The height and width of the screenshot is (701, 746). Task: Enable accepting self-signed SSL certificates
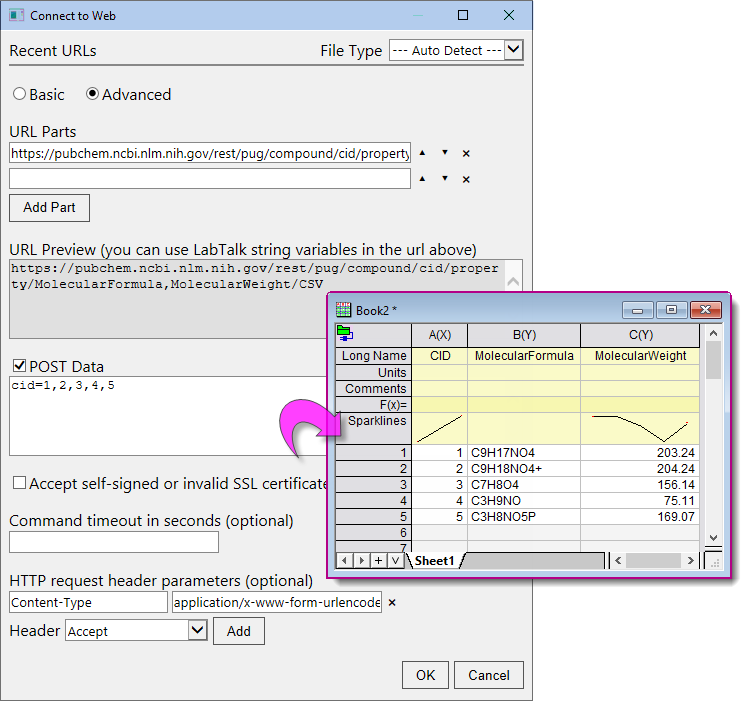click(x=18, y=483)
